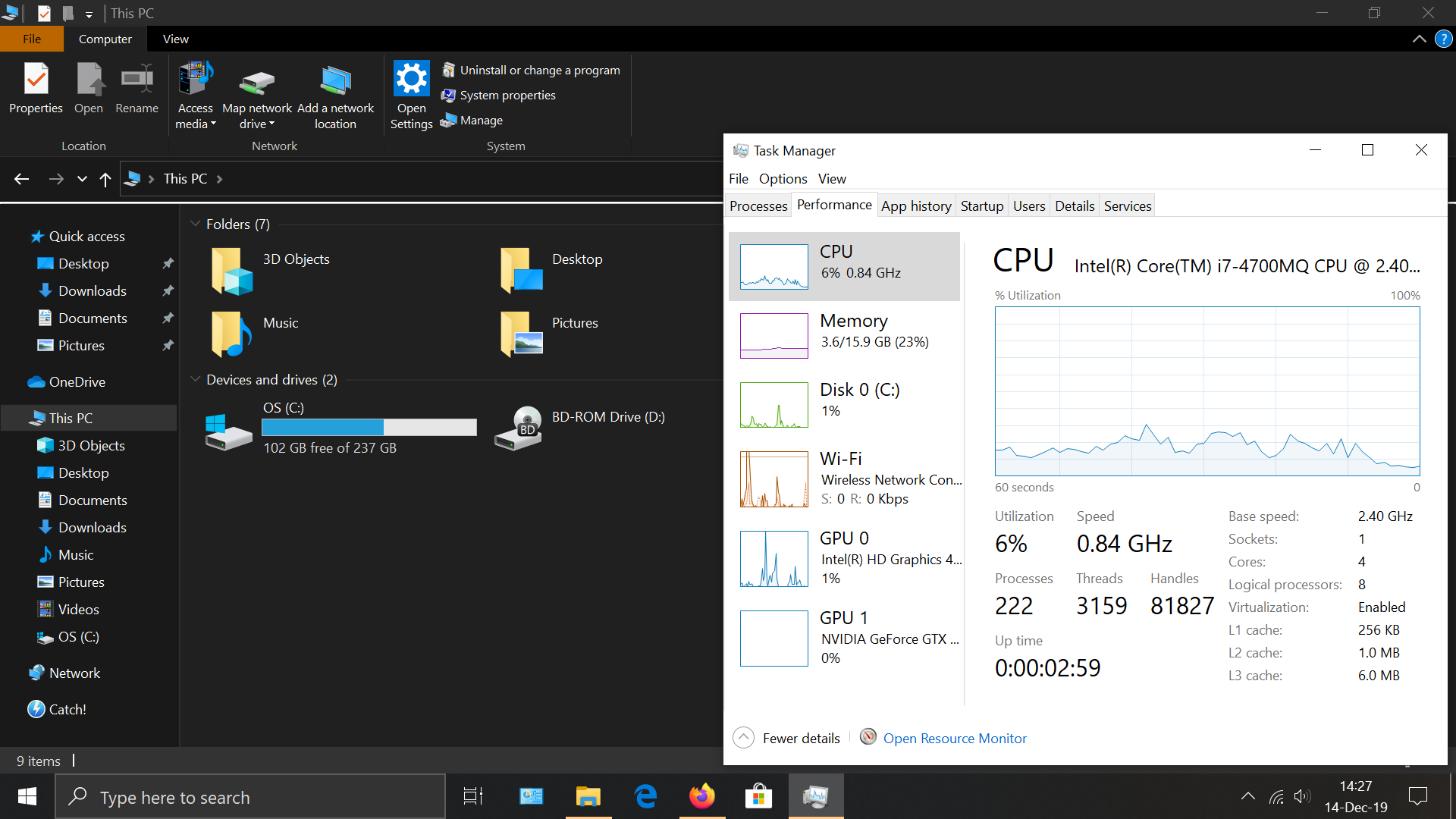Select the GPU 0 performance graph
Screen dimensions: 1456x819
773,559
